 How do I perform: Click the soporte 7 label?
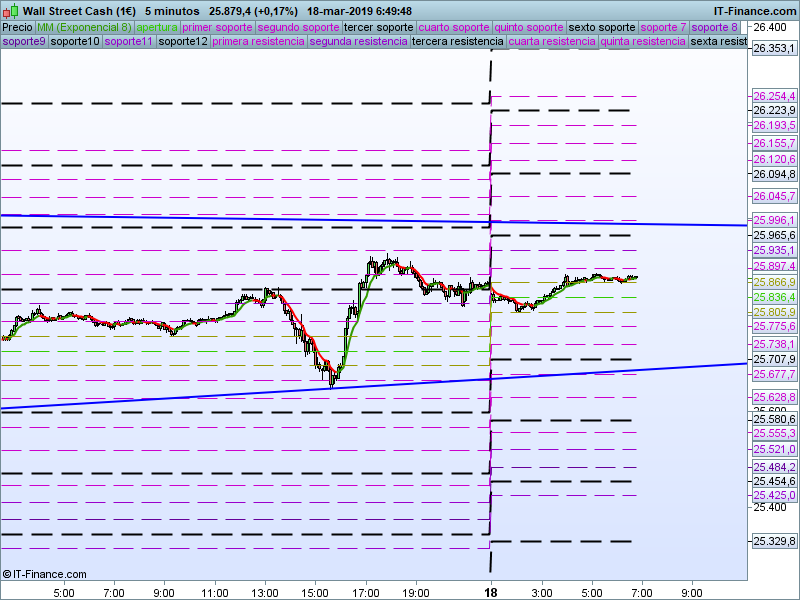pos(663,27)
